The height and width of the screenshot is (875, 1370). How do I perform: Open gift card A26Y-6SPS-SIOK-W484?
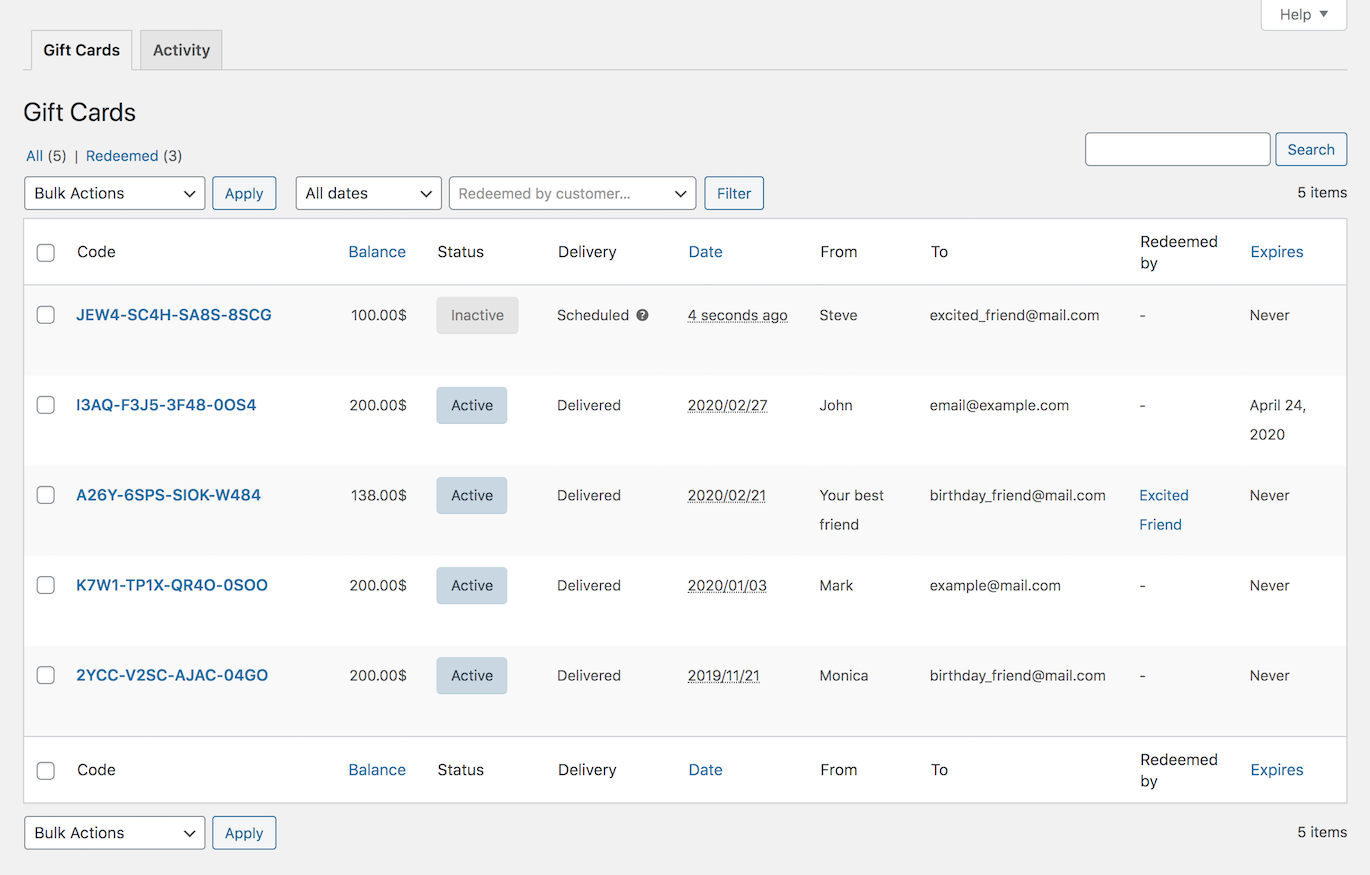point(168,495)
